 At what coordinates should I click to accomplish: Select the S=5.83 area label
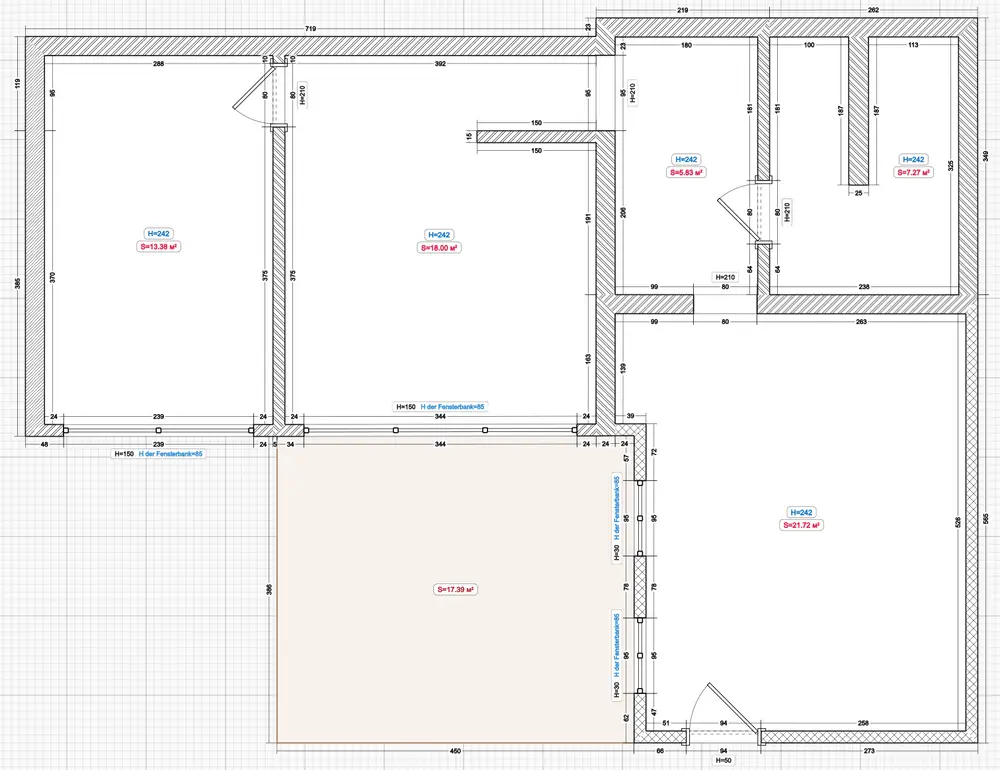coord(685,172)
